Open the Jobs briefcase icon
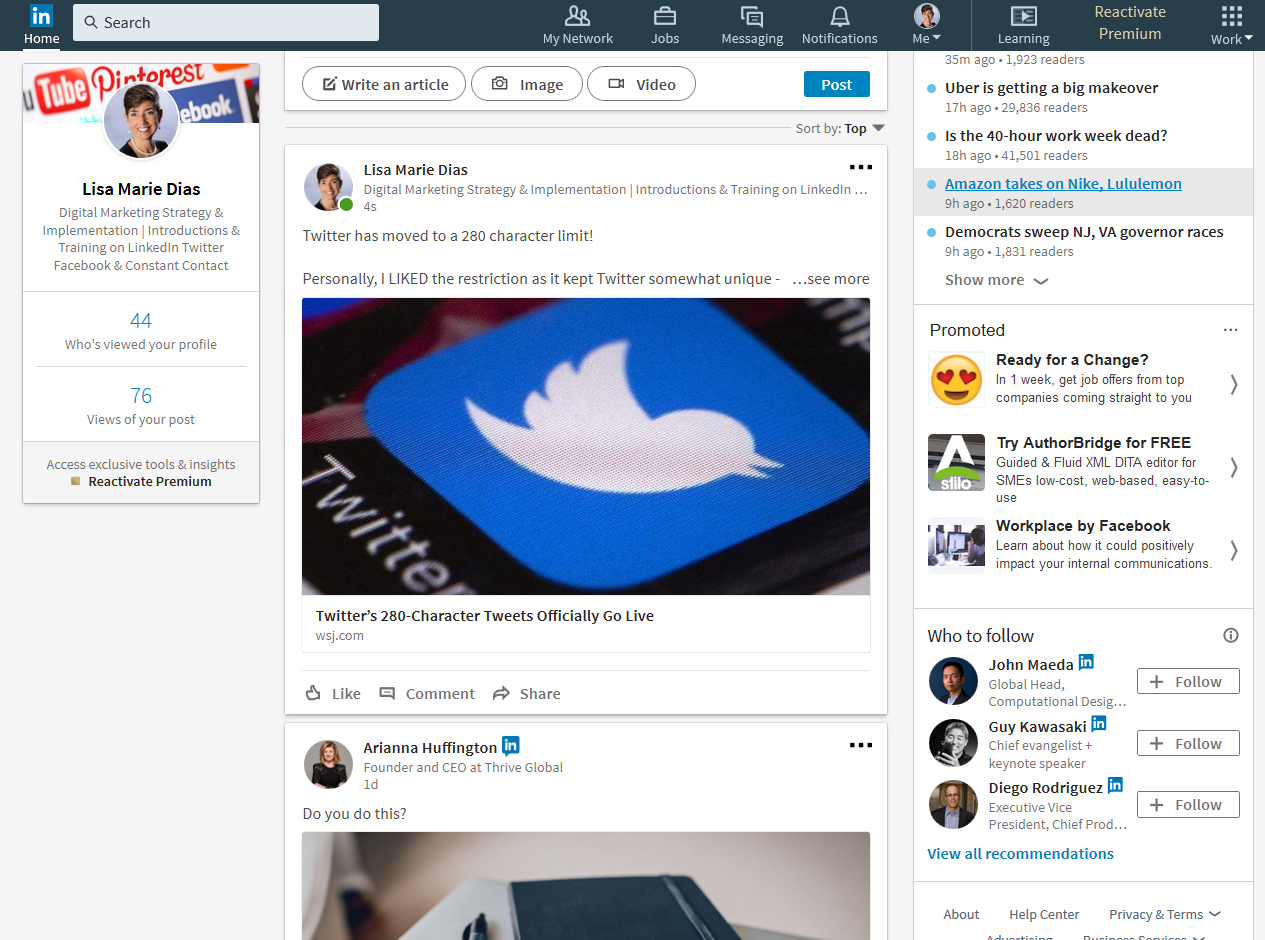1265x940 pixels. [x=665, y=16]
